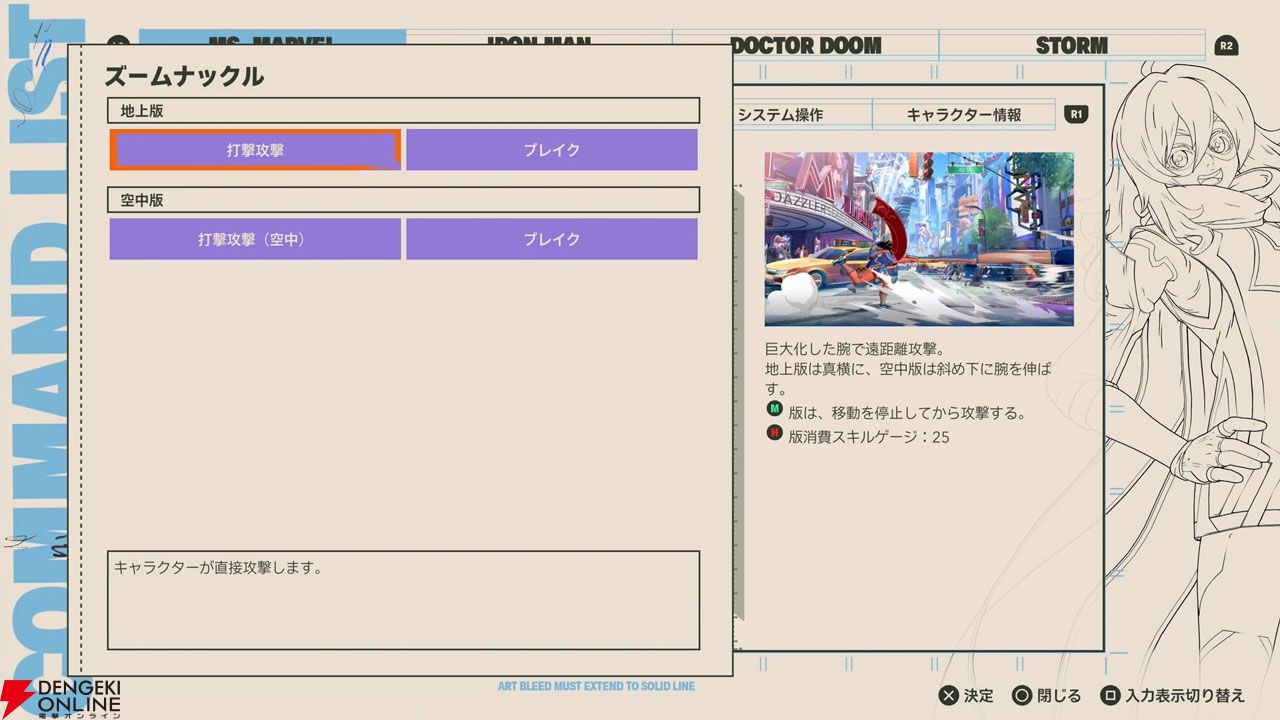Select the ブレイク button under 地上版
Screen dimensions: 1280x720
click(x=552, y=150)
